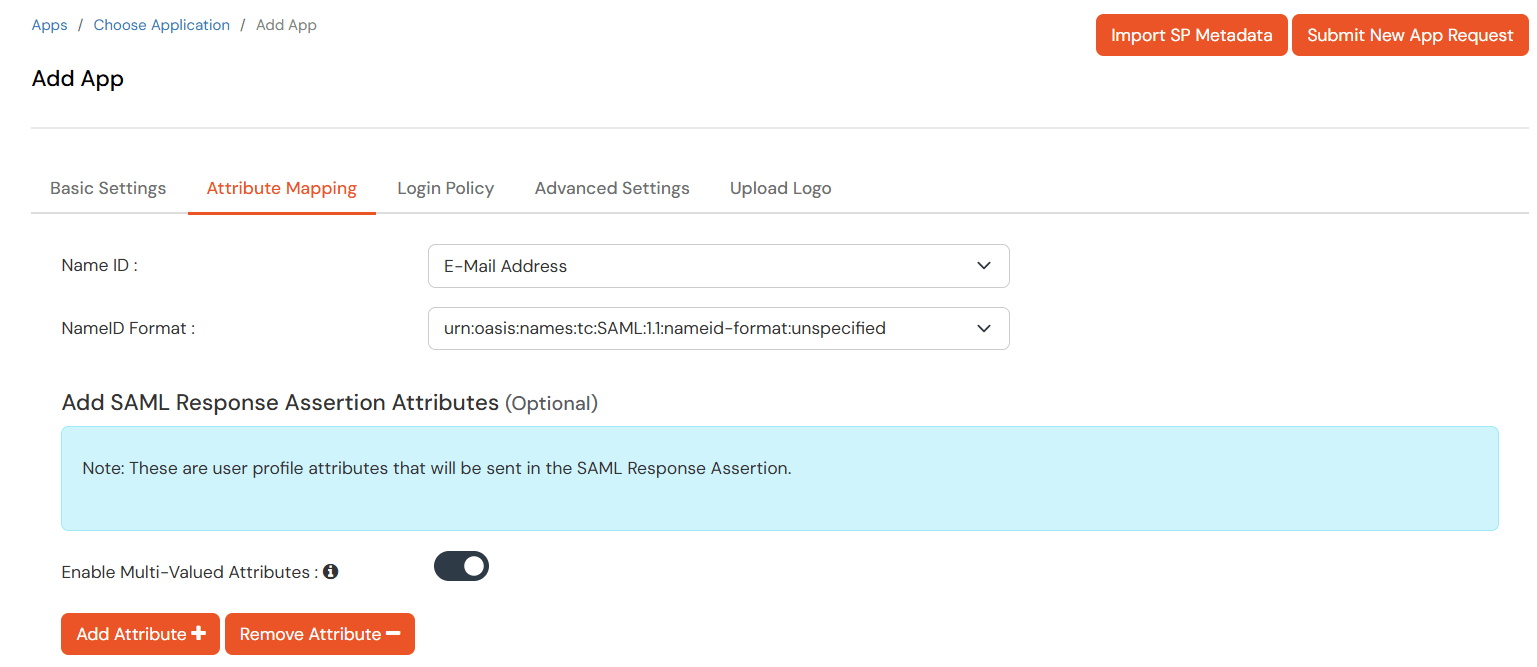
Task: Click the Import SP Metadata button
Action: (1191, 34)
